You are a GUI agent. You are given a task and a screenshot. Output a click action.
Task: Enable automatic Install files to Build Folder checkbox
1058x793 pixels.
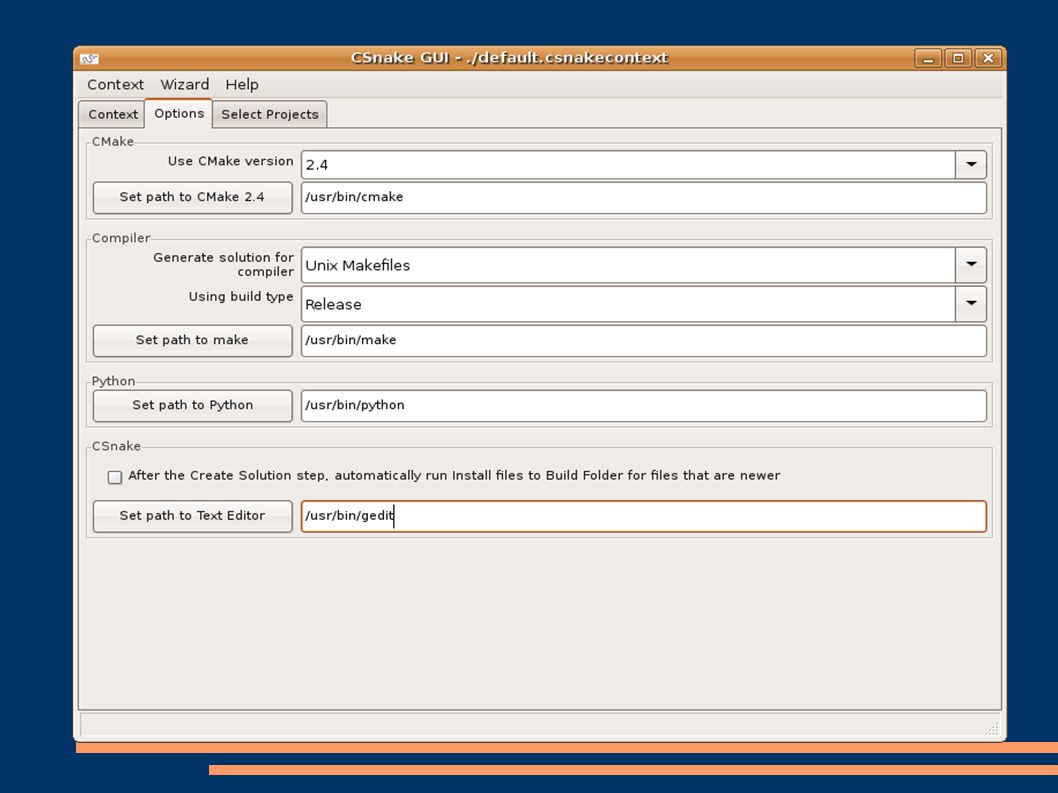pos(115,477)
